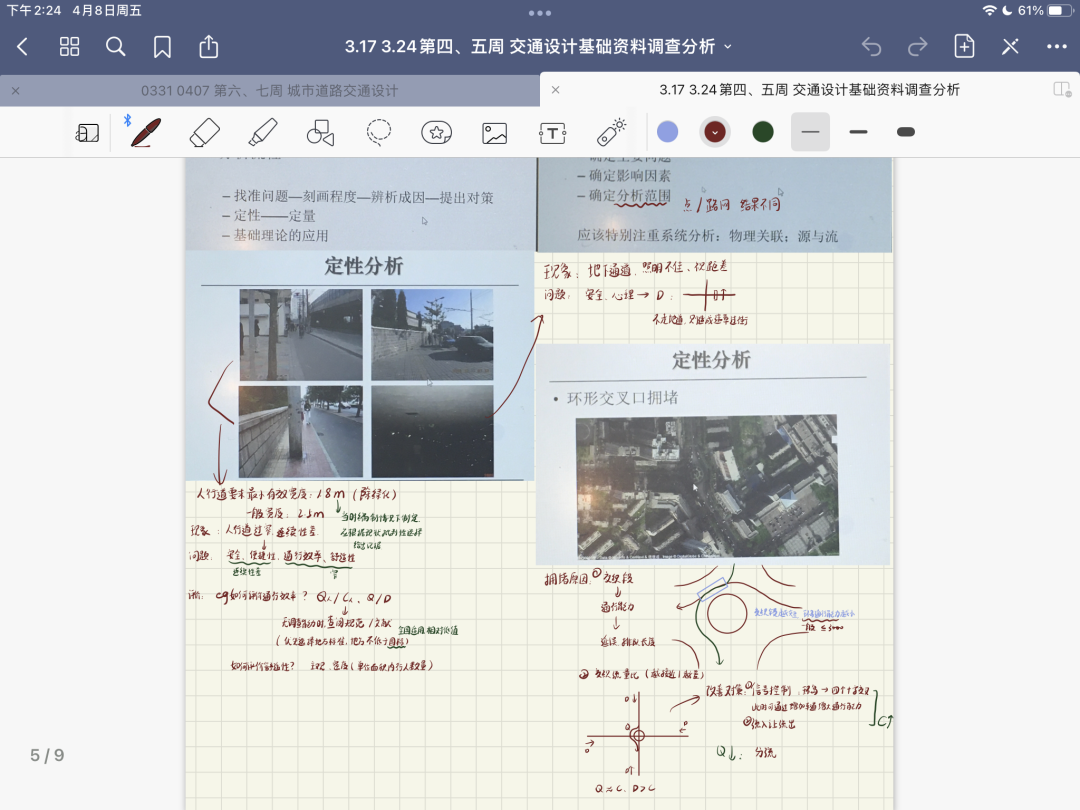Screen dimensions: 1080x810
Task: Bookmark the current page
Action: (x=162, y=46)
